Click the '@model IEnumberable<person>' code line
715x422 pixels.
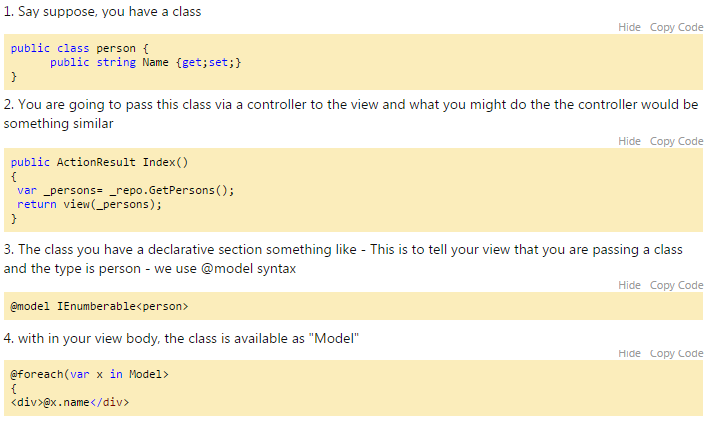tap(99, 306)
